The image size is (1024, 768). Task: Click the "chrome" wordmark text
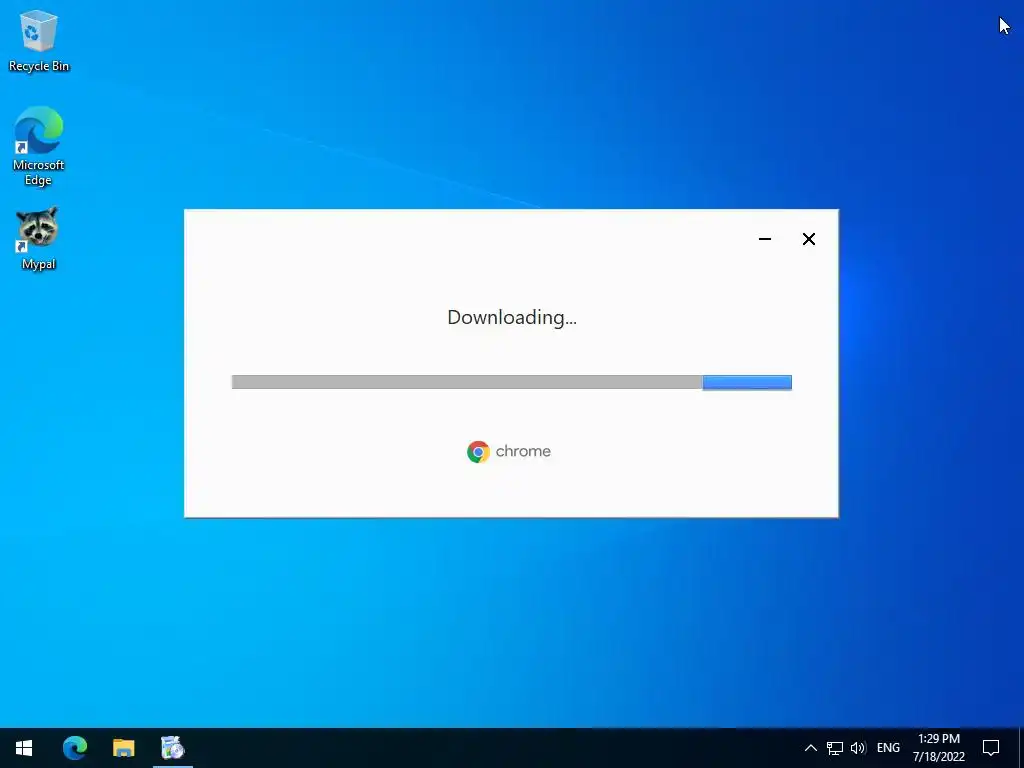click(523, 451)
